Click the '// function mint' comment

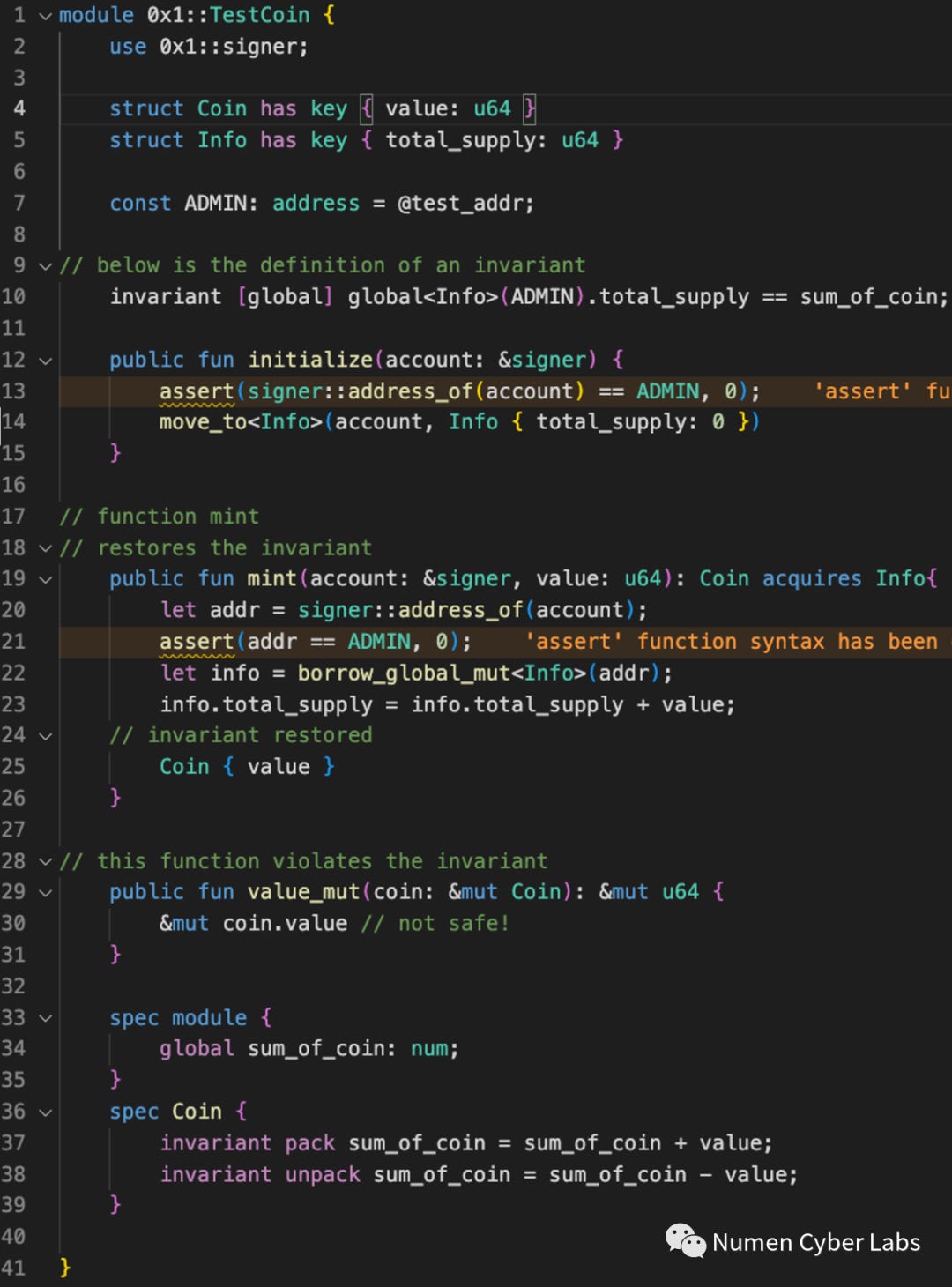pos(160,517)
